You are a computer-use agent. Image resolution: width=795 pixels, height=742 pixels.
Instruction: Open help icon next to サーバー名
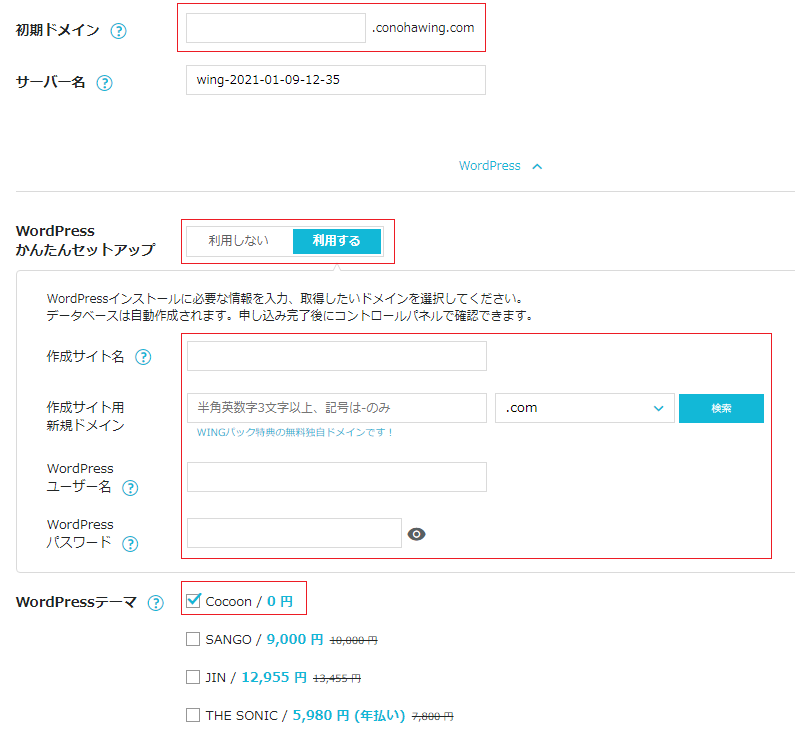coord(104,83)
